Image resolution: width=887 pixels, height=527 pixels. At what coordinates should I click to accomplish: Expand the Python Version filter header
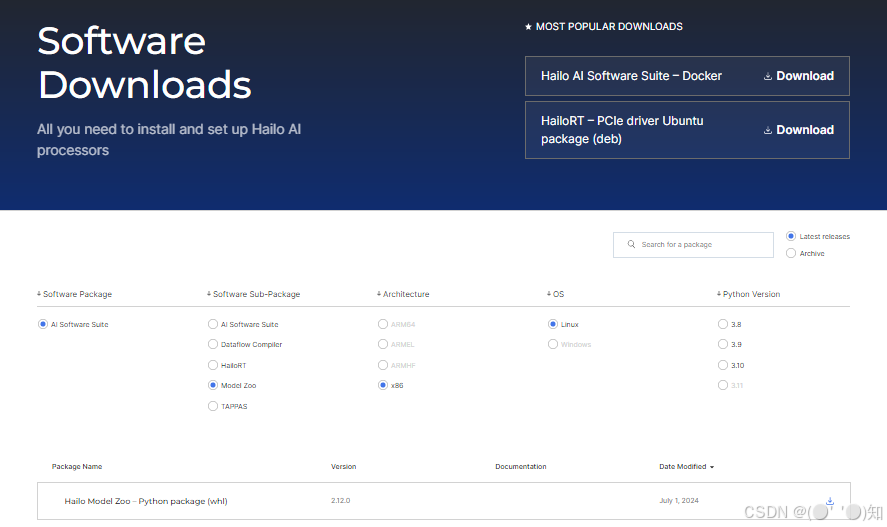coord(748,294)
